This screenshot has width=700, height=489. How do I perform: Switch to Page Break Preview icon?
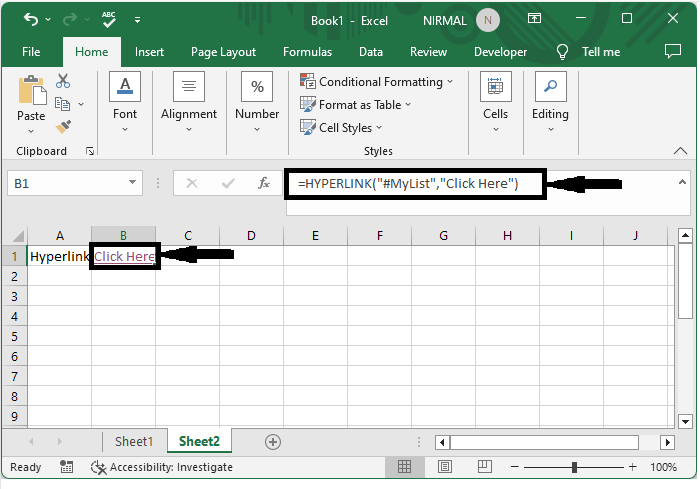tap(484, 467)
